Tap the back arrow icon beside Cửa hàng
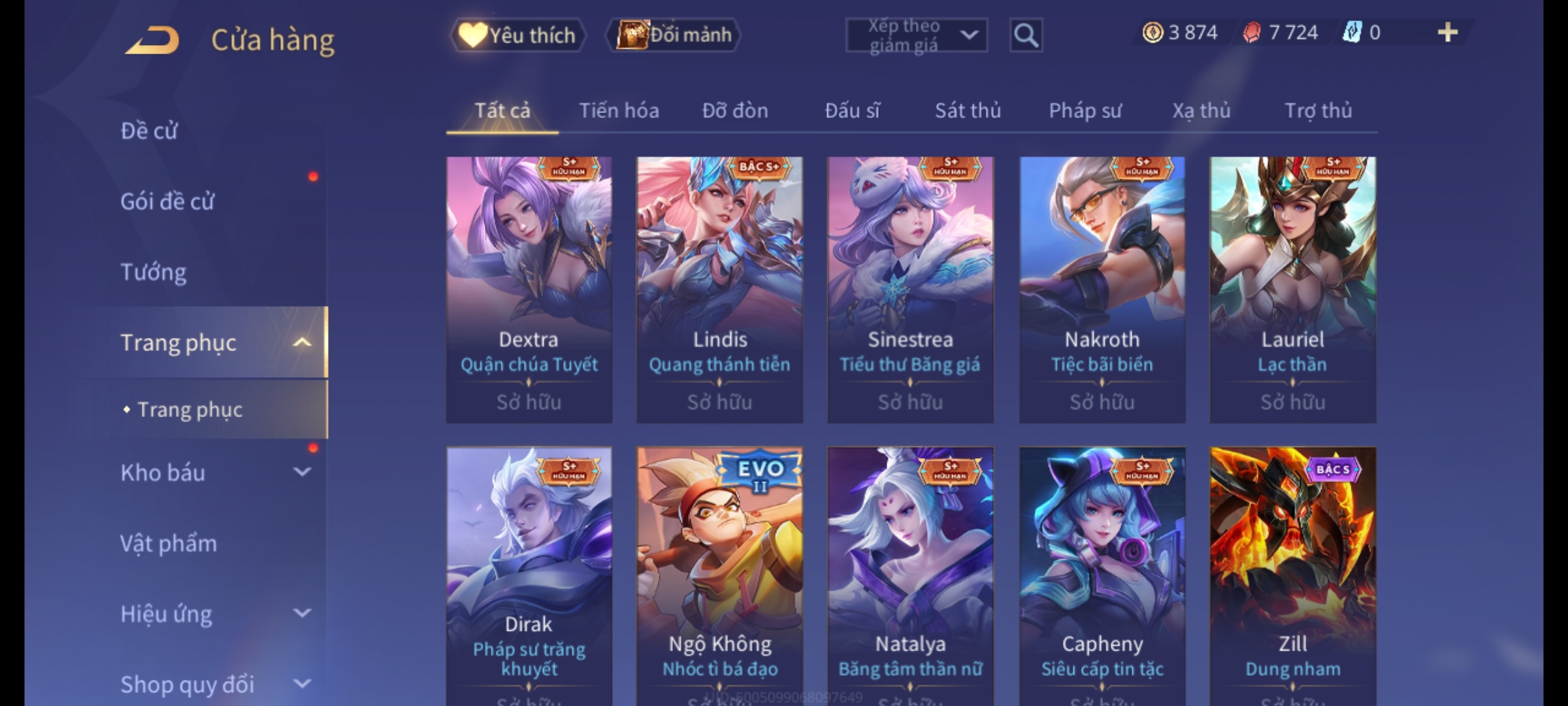Screen dimensions: 1568x706 152,40
